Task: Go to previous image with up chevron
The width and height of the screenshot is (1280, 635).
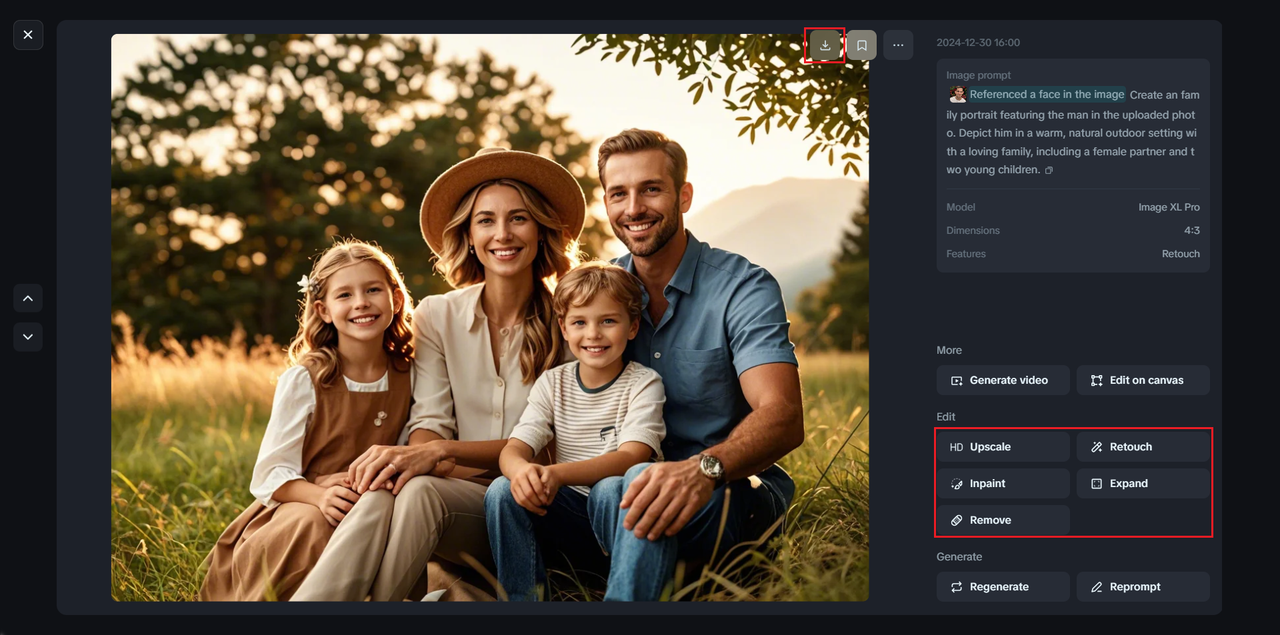Action: click(x=28, y=298)
